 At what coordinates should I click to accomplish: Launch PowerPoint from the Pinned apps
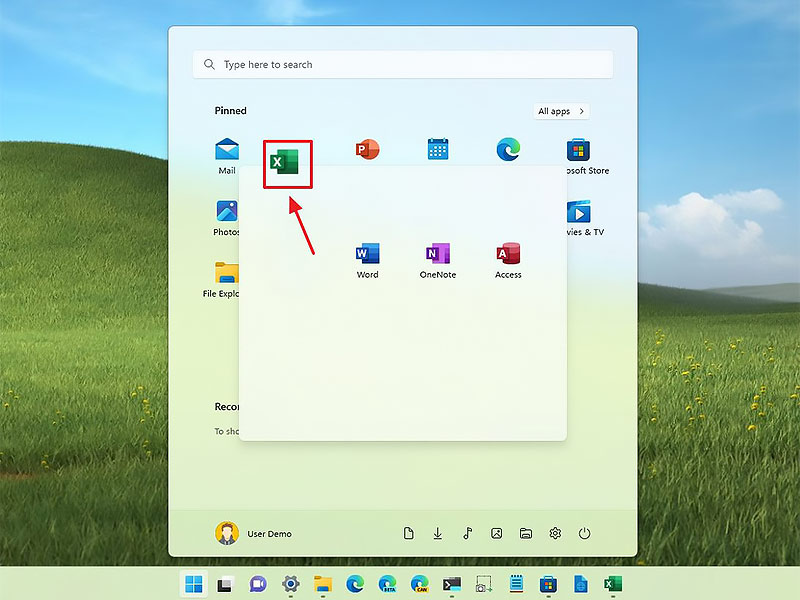coord(367,149)
